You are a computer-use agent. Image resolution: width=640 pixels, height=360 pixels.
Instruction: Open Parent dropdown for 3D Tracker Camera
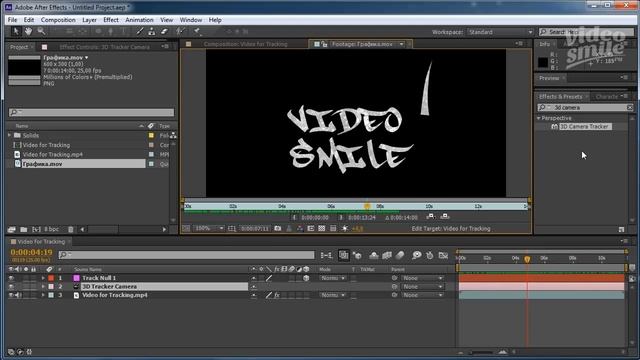point(422,287)
